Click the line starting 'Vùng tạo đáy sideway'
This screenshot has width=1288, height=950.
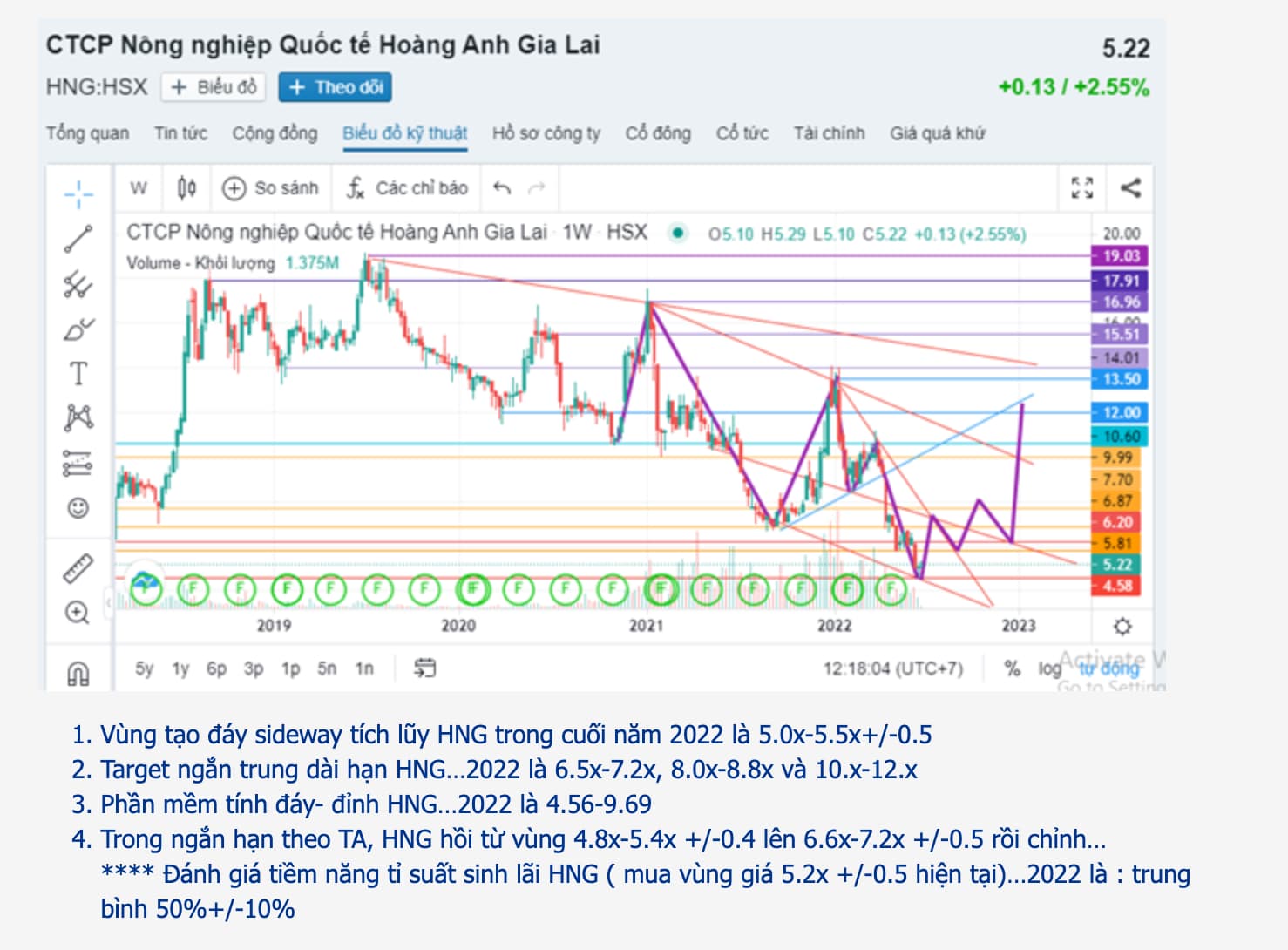pyautogui.click(x=516, y=735)
